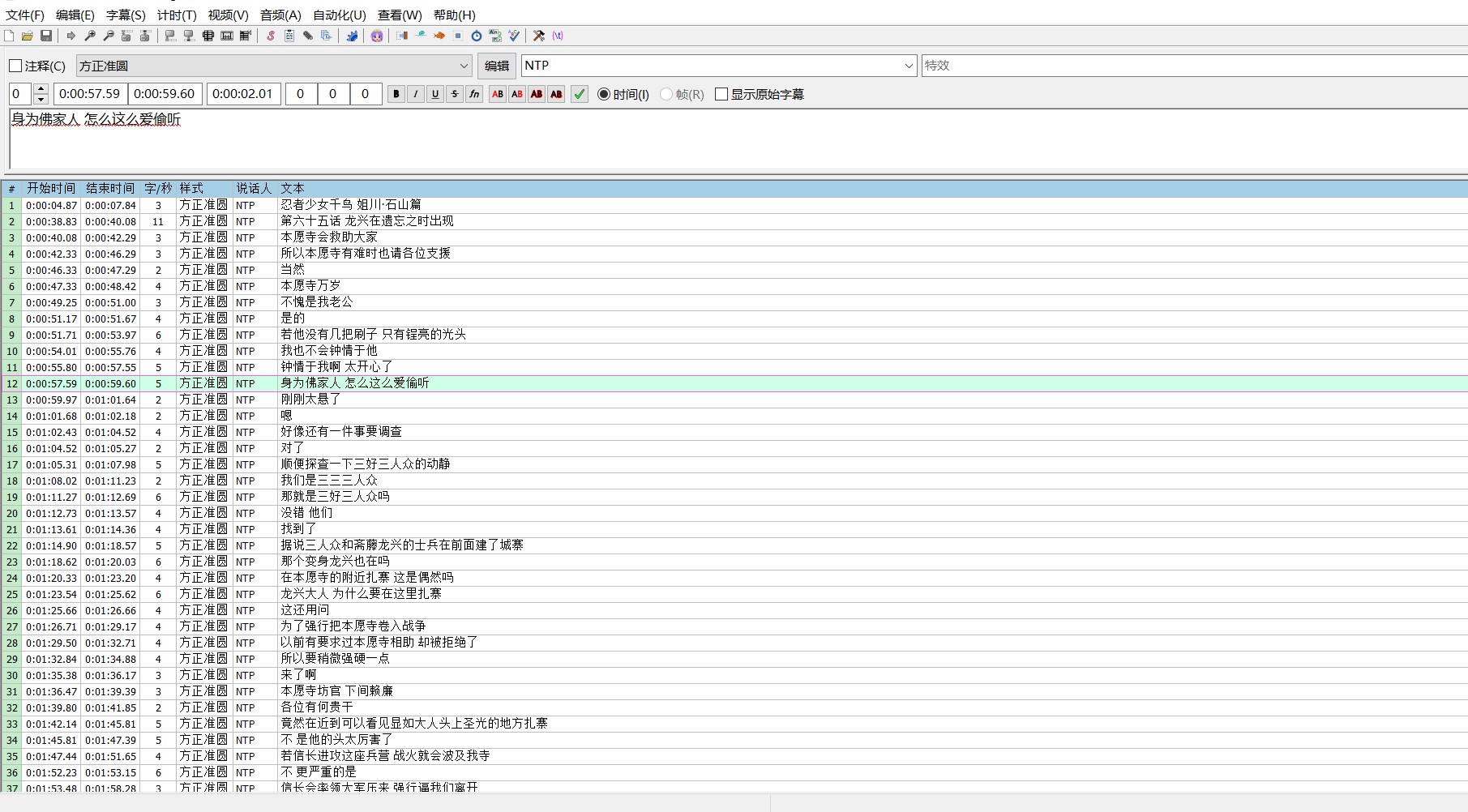Decrease layer number with down arrow
1468x812 pixels.
point(41,100)
